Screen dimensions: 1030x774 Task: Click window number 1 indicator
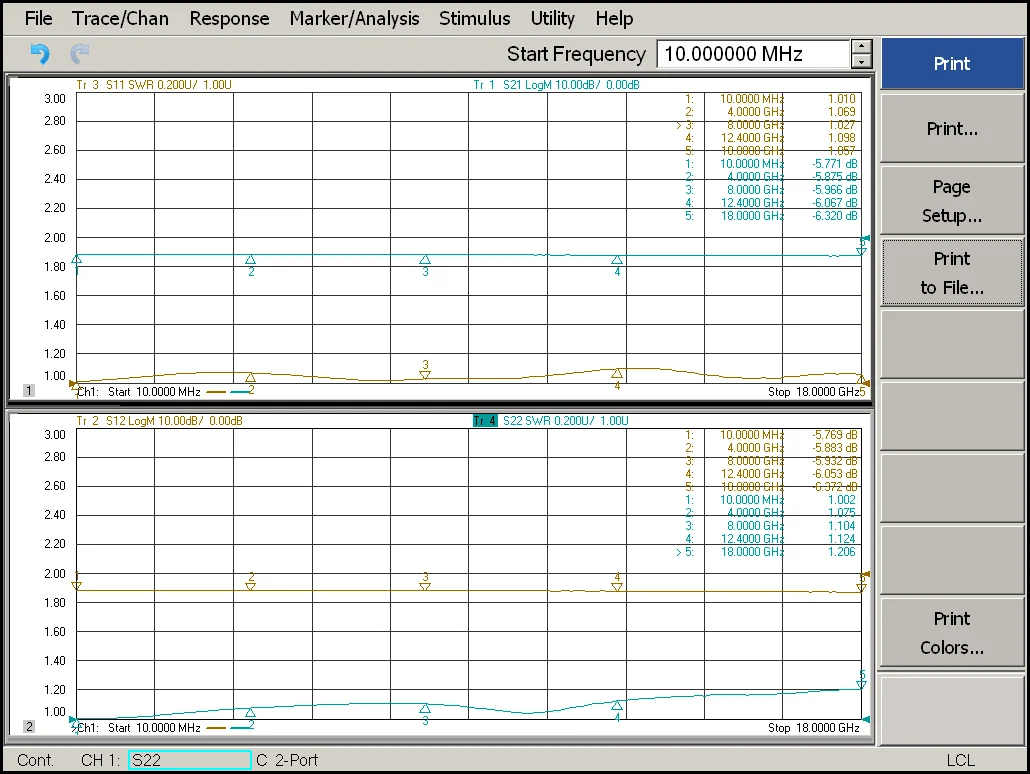tap(28, 390)
